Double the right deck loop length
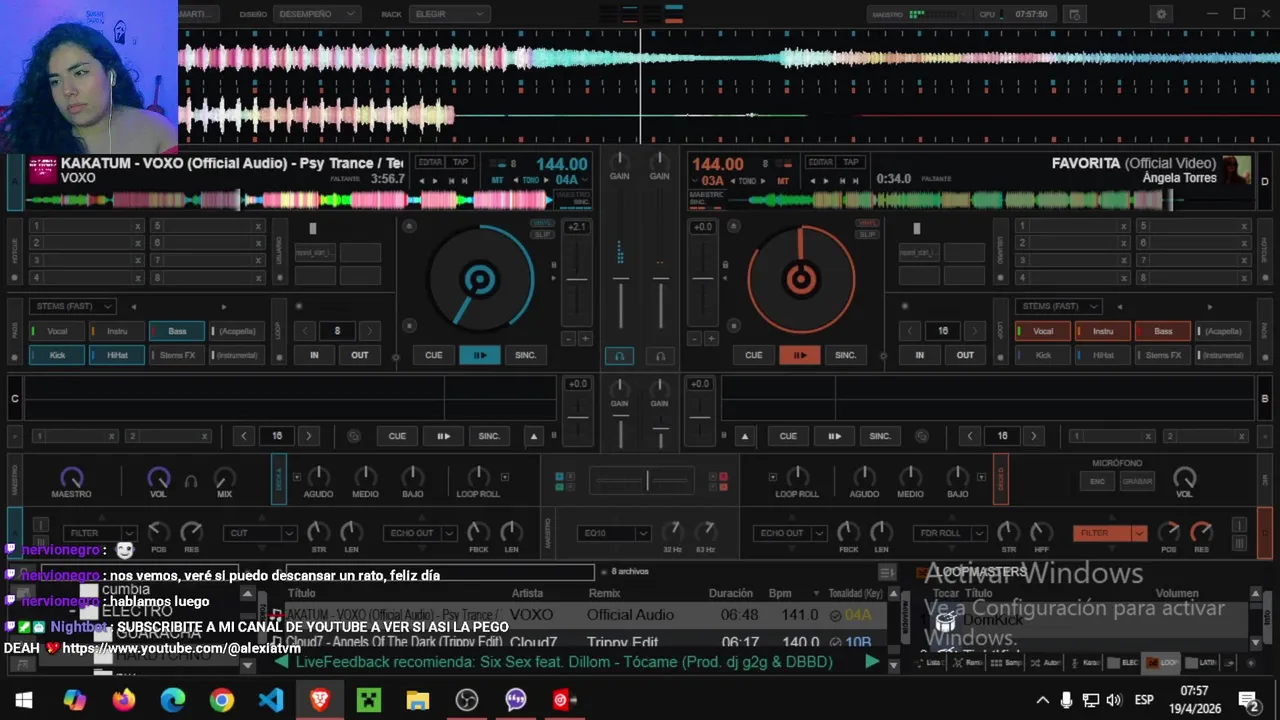Viewport: 1280px width, 720px height. tap(974, 331)
